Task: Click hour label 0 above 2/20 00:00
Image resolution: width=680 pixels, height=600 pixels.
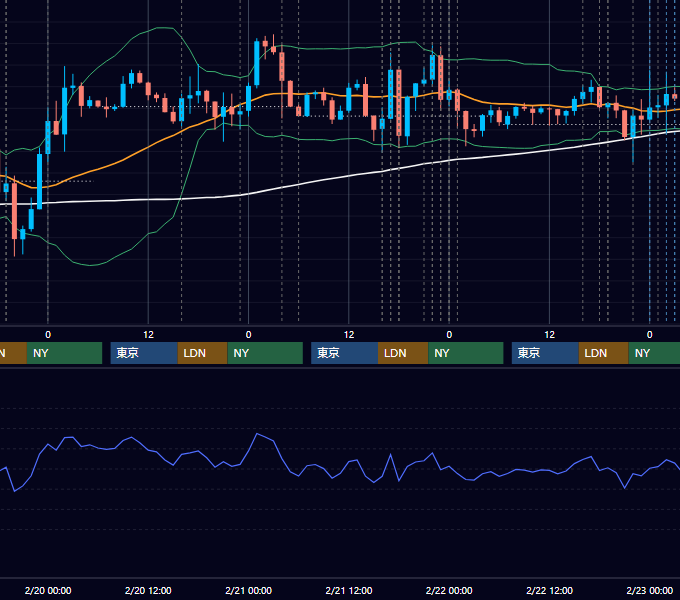Action: pos(48,335)
